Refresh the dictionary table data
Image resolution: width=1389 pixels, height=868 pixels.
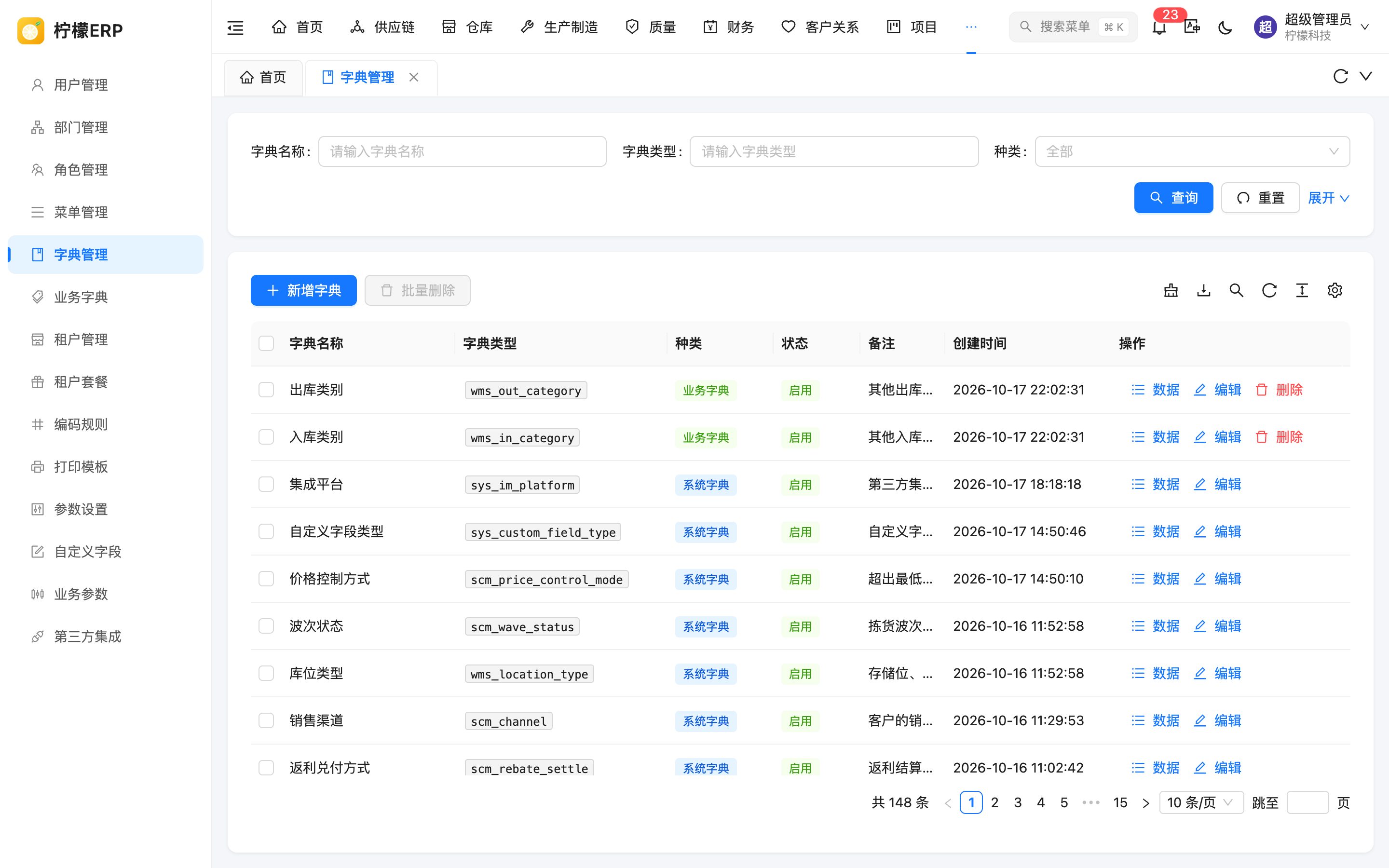pyautogui.click(x=1269, y=290)
